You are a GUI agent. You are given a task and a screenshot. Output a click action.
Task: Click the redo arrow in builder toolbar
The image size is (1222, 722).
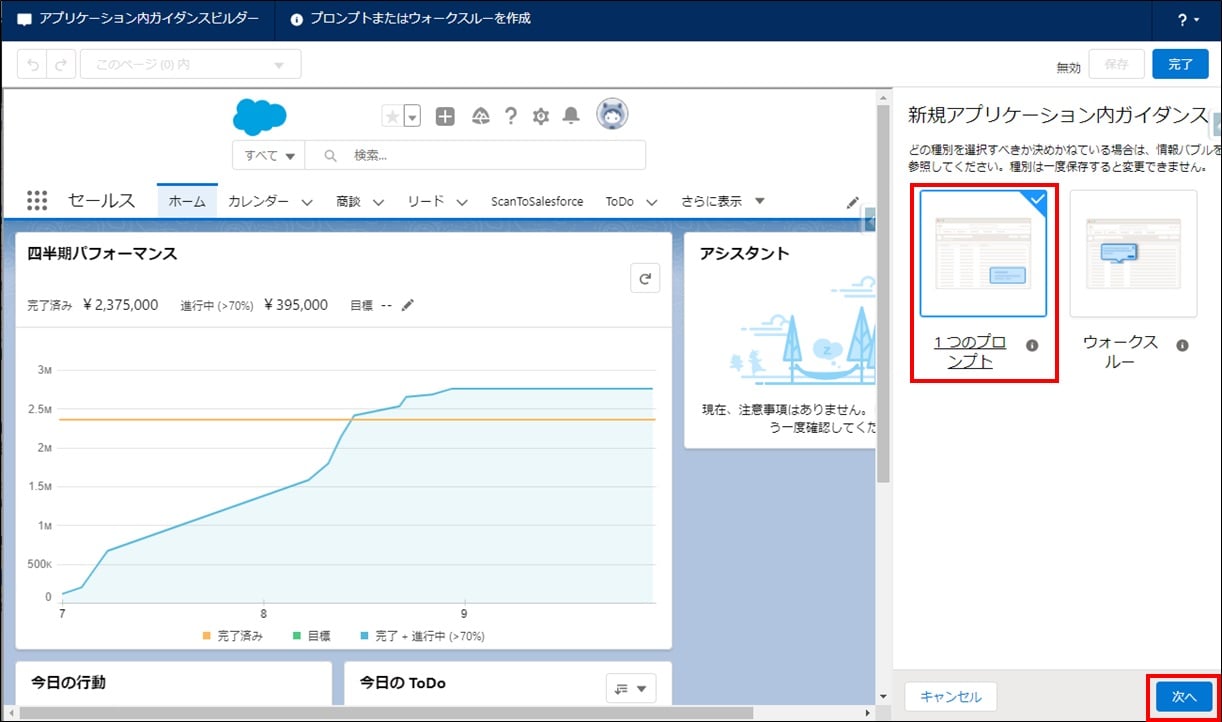[x=61, y=64]
